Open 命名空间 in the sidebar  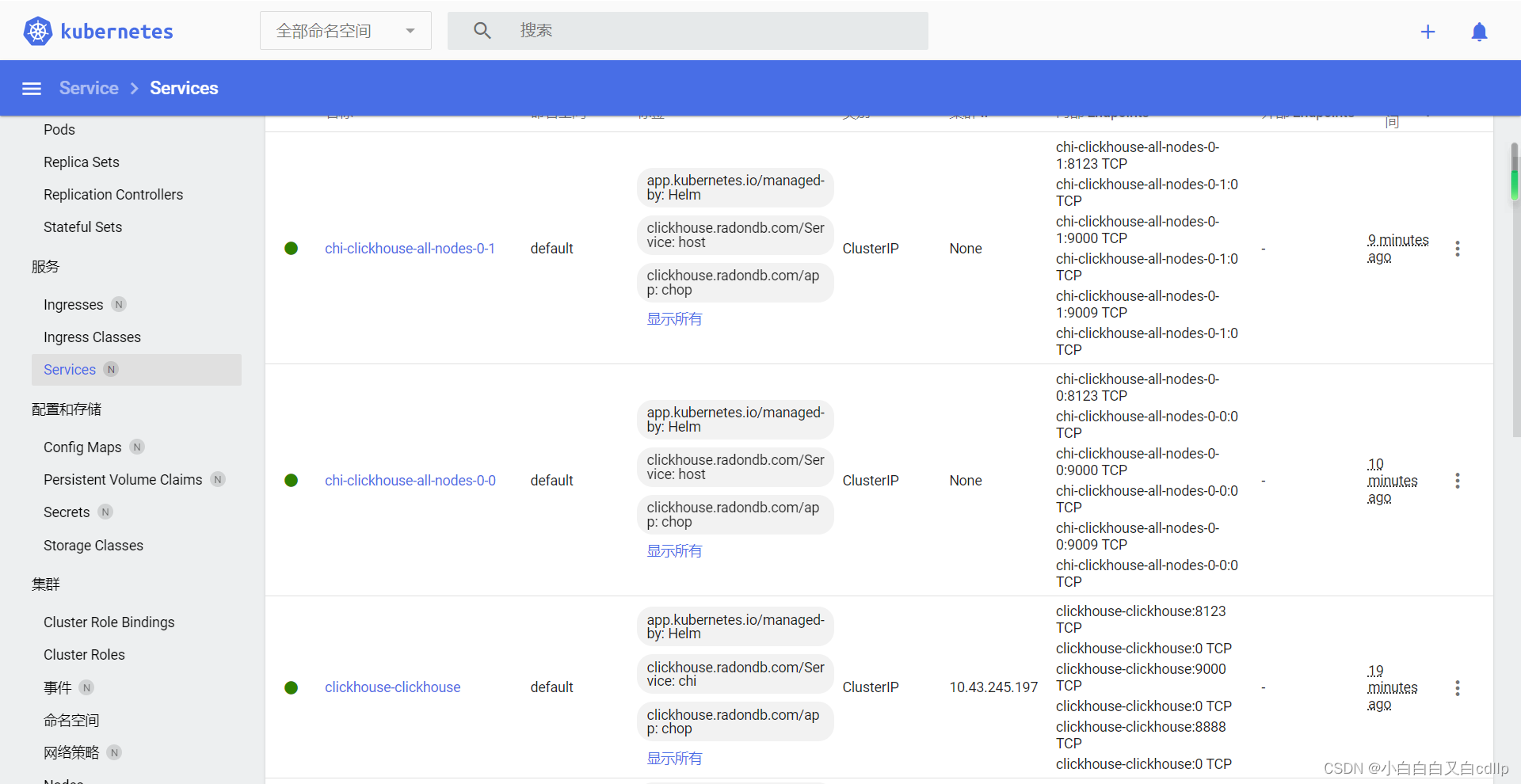pos(71,721)
